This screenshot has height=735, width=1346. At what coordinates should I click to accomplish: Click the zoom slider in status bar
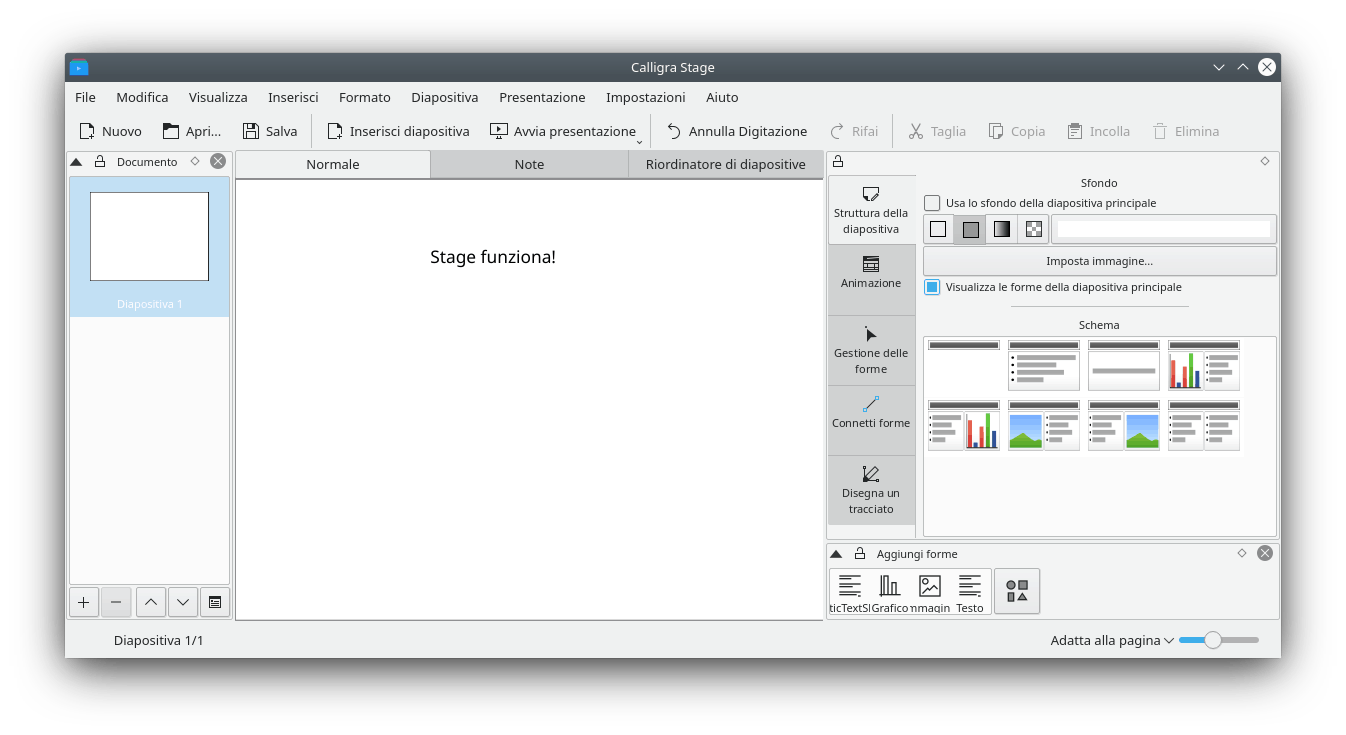tap(1213, 640)
